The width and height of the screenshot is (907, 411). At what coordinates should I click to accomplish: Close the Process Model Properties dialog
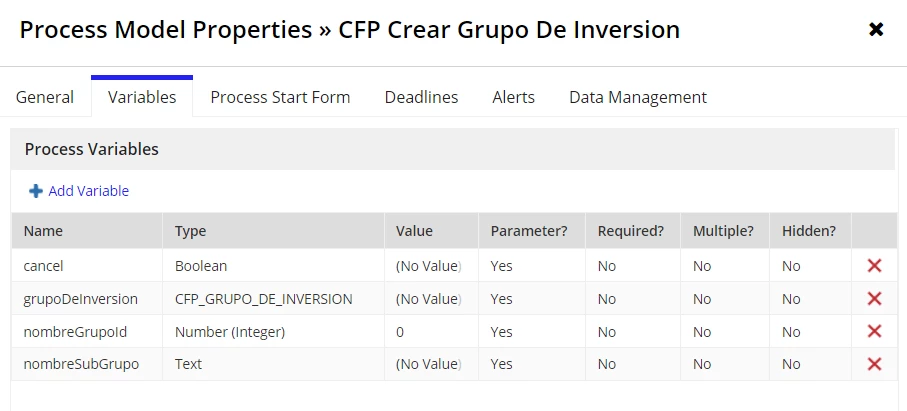(x=876, y=29)
